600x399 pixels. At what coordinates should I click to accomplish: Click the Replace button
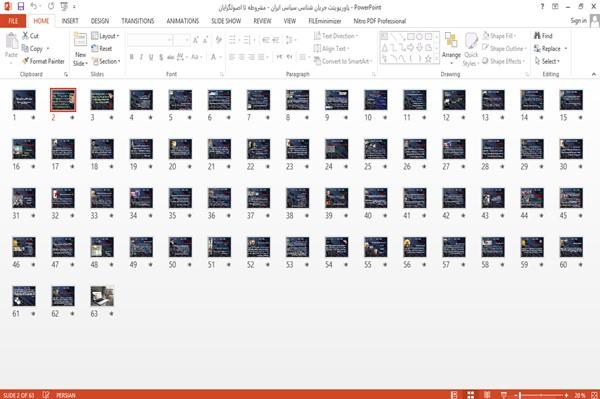click(x=550, y=49)
